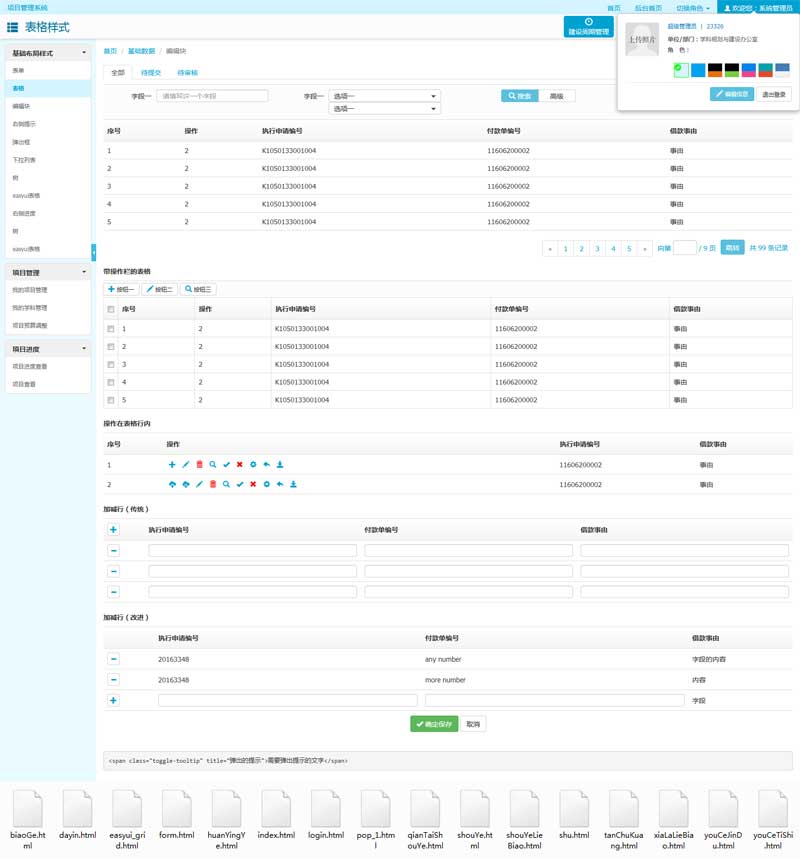Select 弹出框 in the left sidebar
This screenshot has width=800, height=859.
pyautogui.click(x=20, y=142)
